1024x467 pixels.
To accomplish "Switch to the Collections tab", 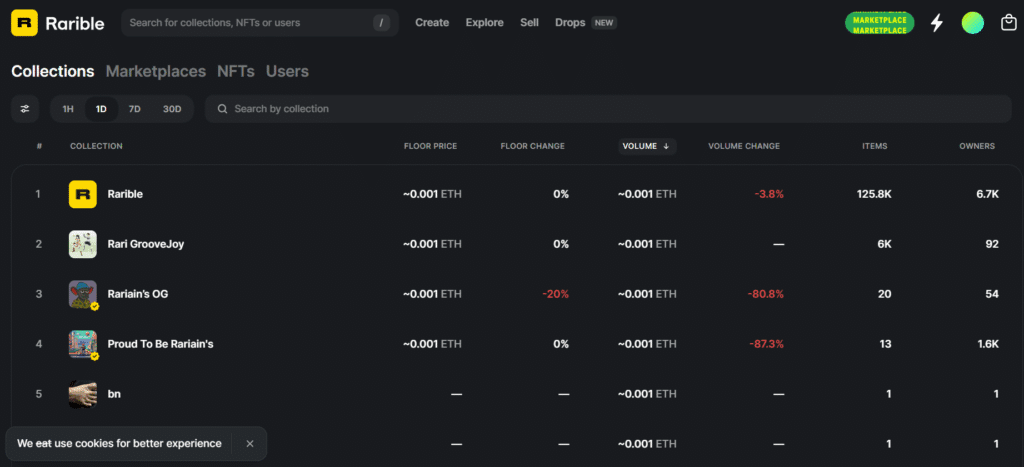I will (x=53, y=71).
